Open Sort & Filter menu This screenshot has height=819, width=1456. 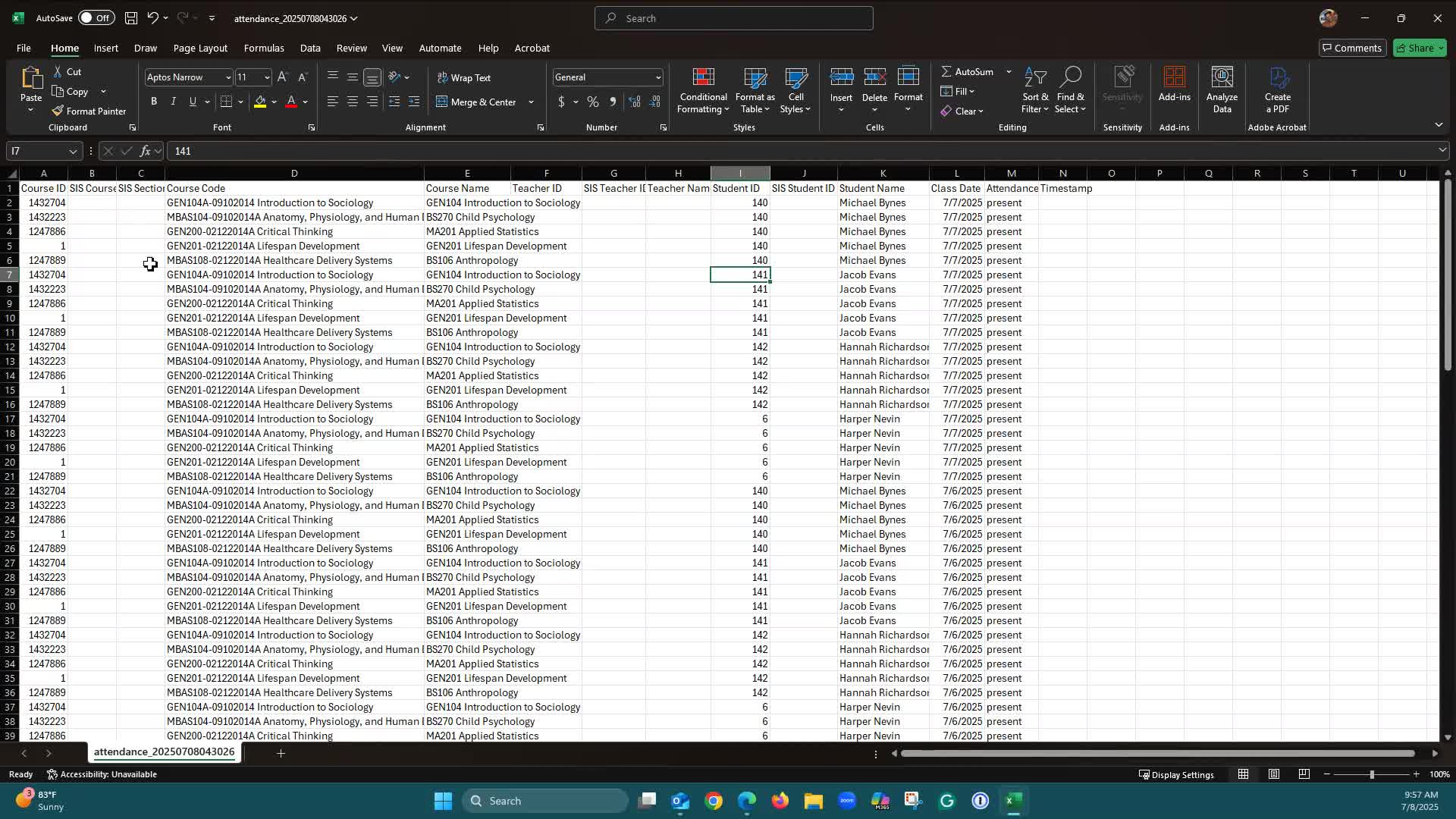1035,91
